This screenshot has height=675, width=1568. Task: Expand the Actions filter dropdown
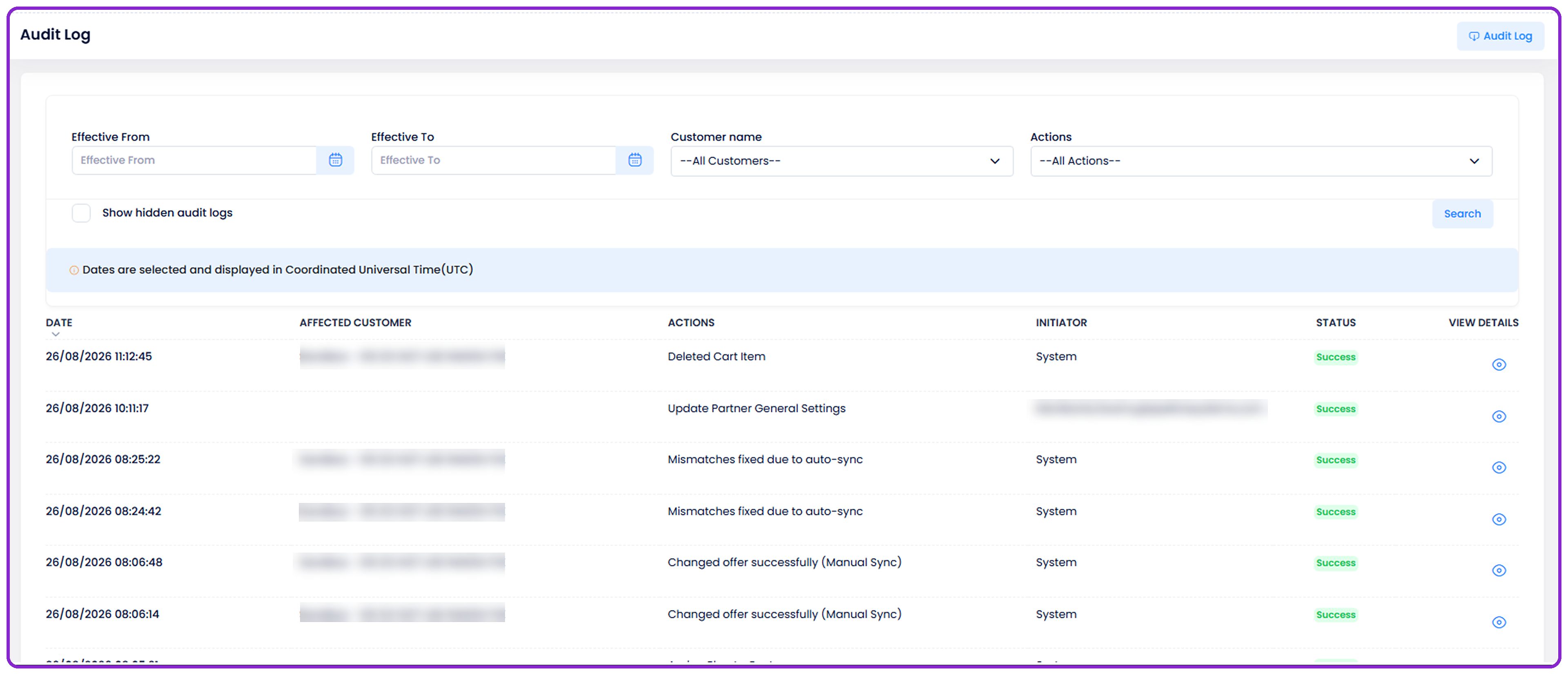(1261, 161)
